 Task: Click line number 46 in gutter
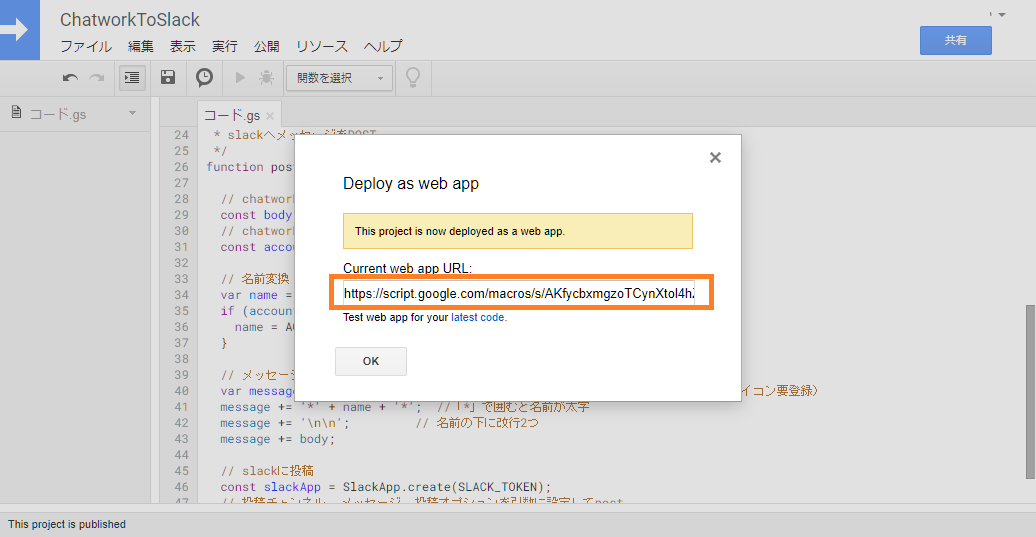coord(181,487)
